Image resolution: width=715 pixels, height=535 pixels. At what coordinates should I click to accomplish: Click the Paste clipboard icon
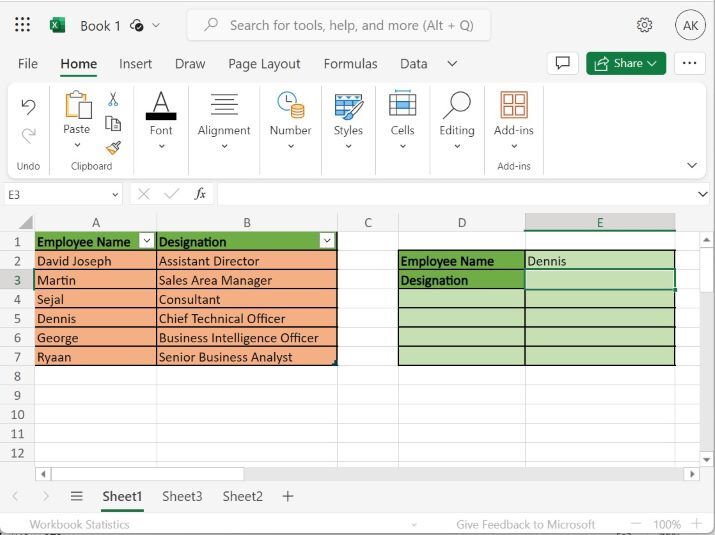[x=78, y=104]
